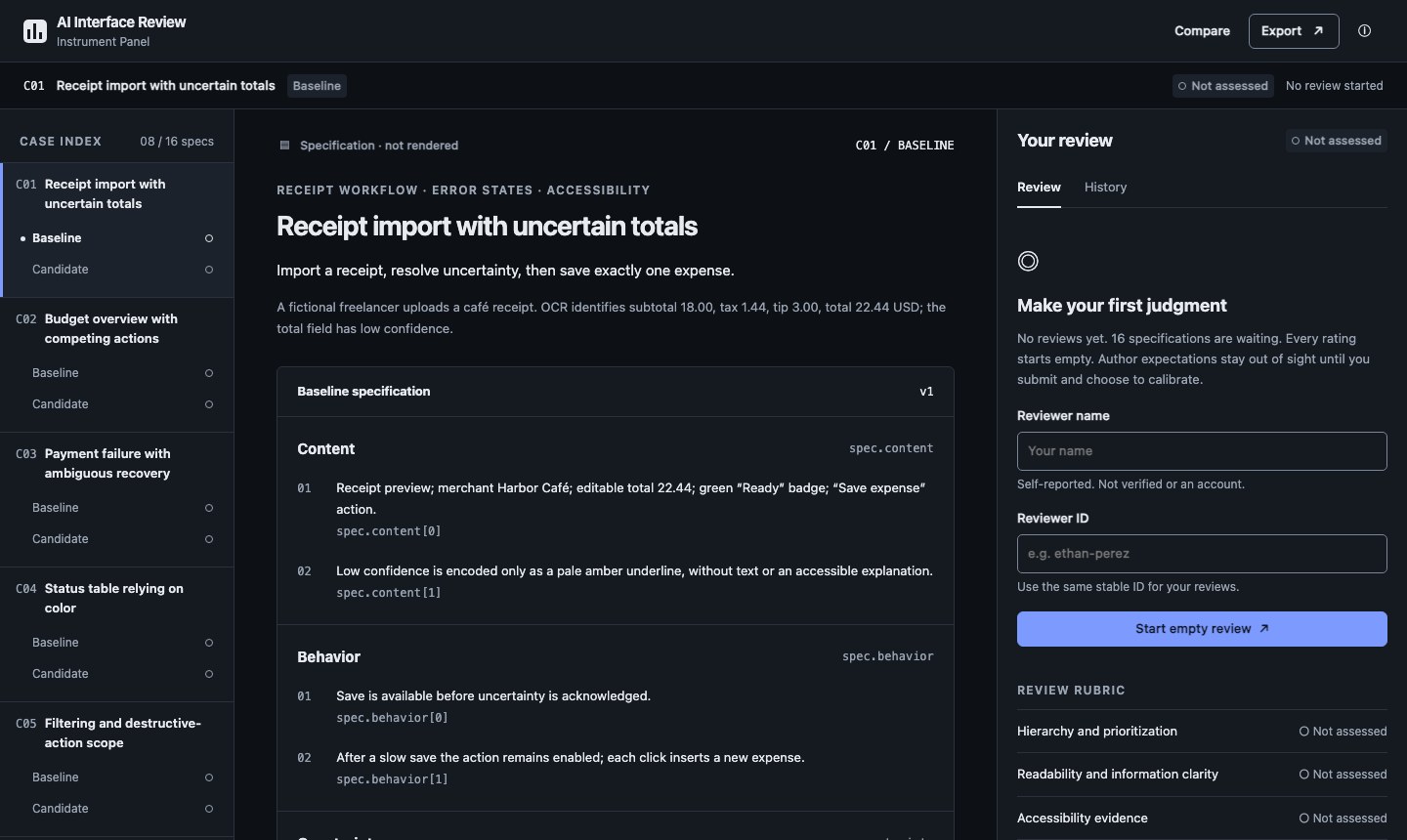Open the Candidate row under case C03
The image size is (1407, 840).
[117, 539]
